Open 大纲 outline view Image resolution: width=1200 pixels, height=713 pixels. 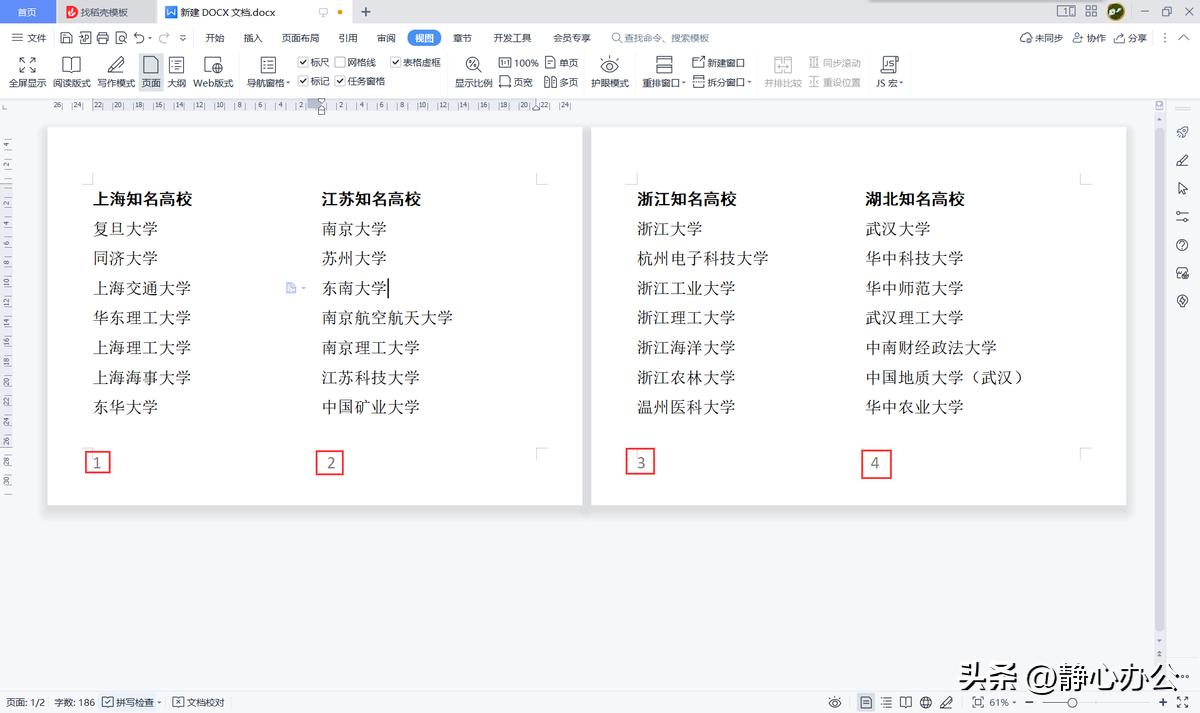pyautogui.click(x=176, y=71)
